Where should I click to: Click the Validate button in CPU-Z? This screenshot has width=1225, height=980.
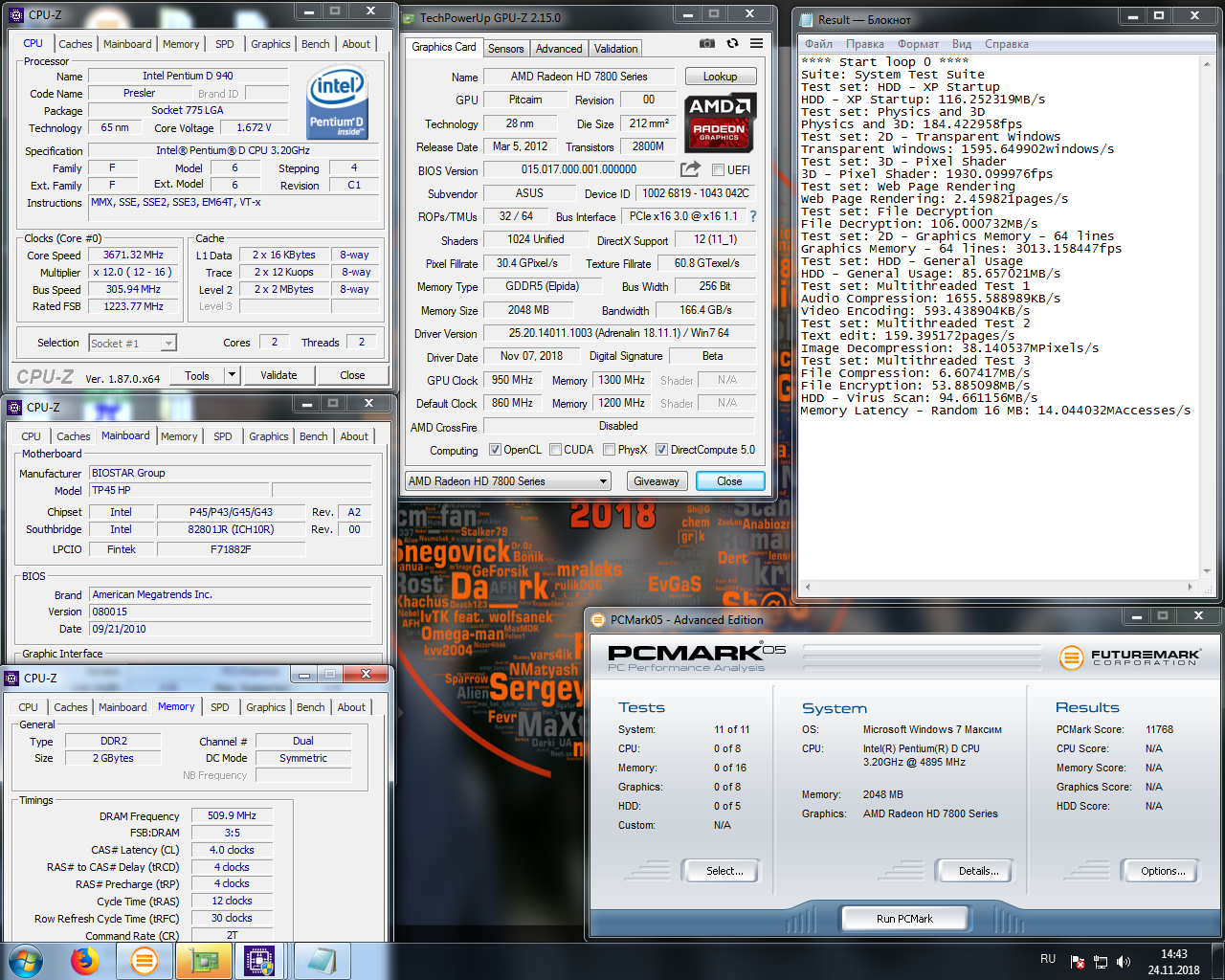[x=278, y=376]
